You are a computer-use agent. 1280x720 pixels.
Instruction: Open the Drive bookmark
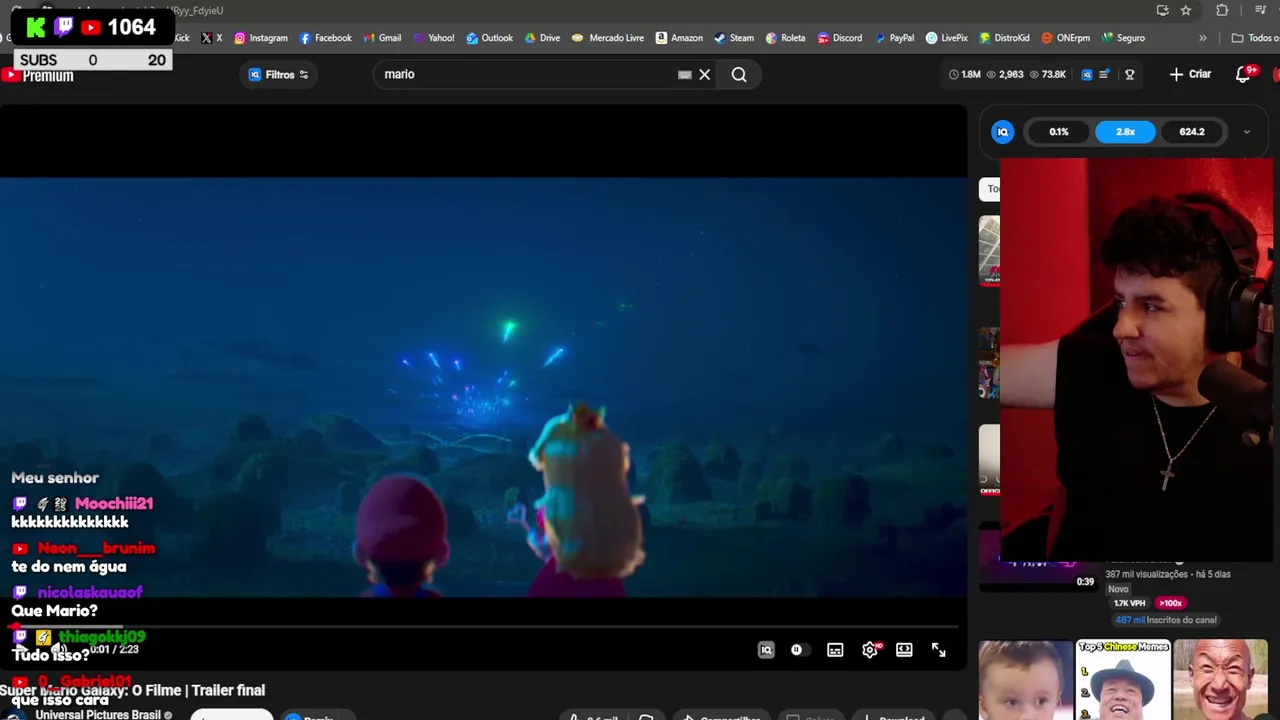tap(541, 38)
